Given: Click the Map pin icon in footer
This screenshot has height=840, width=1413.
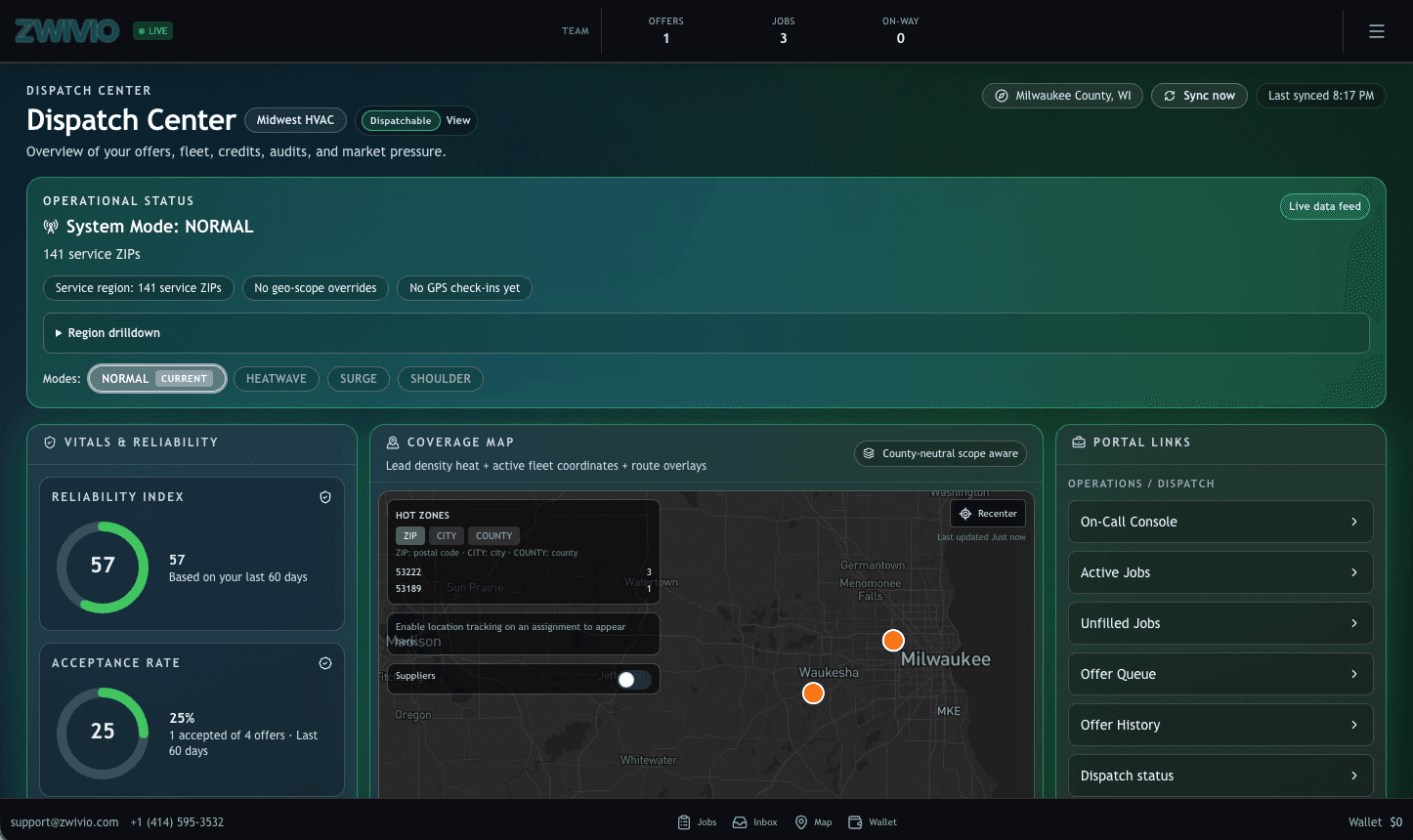Looking at the screenshot, I should pos(801,822).
